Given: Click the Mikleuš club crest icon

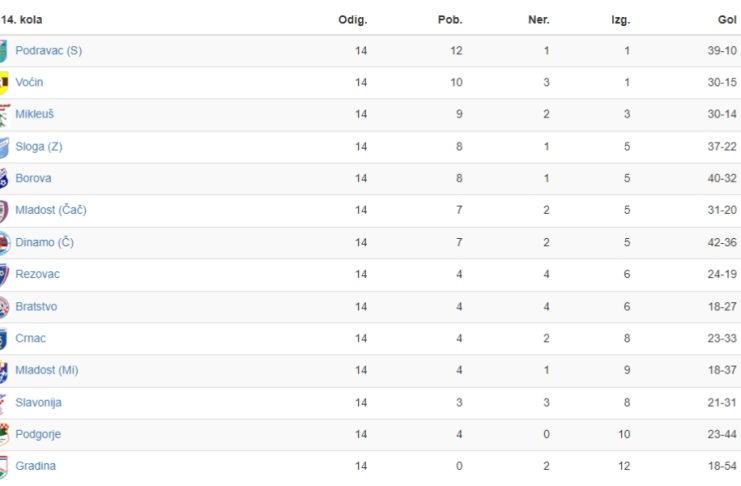Looking at the screenshot, I should pyautogui.click(x=4, y=114).
